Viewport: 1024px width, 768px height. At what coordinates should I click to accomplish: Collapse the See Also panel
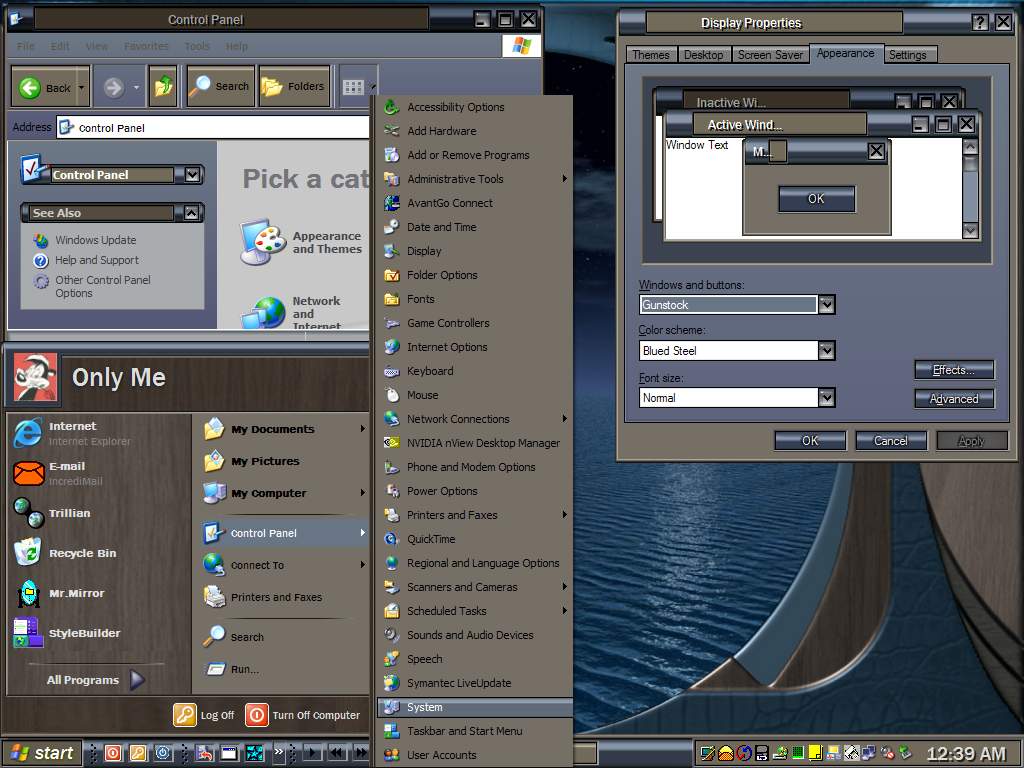191,213
